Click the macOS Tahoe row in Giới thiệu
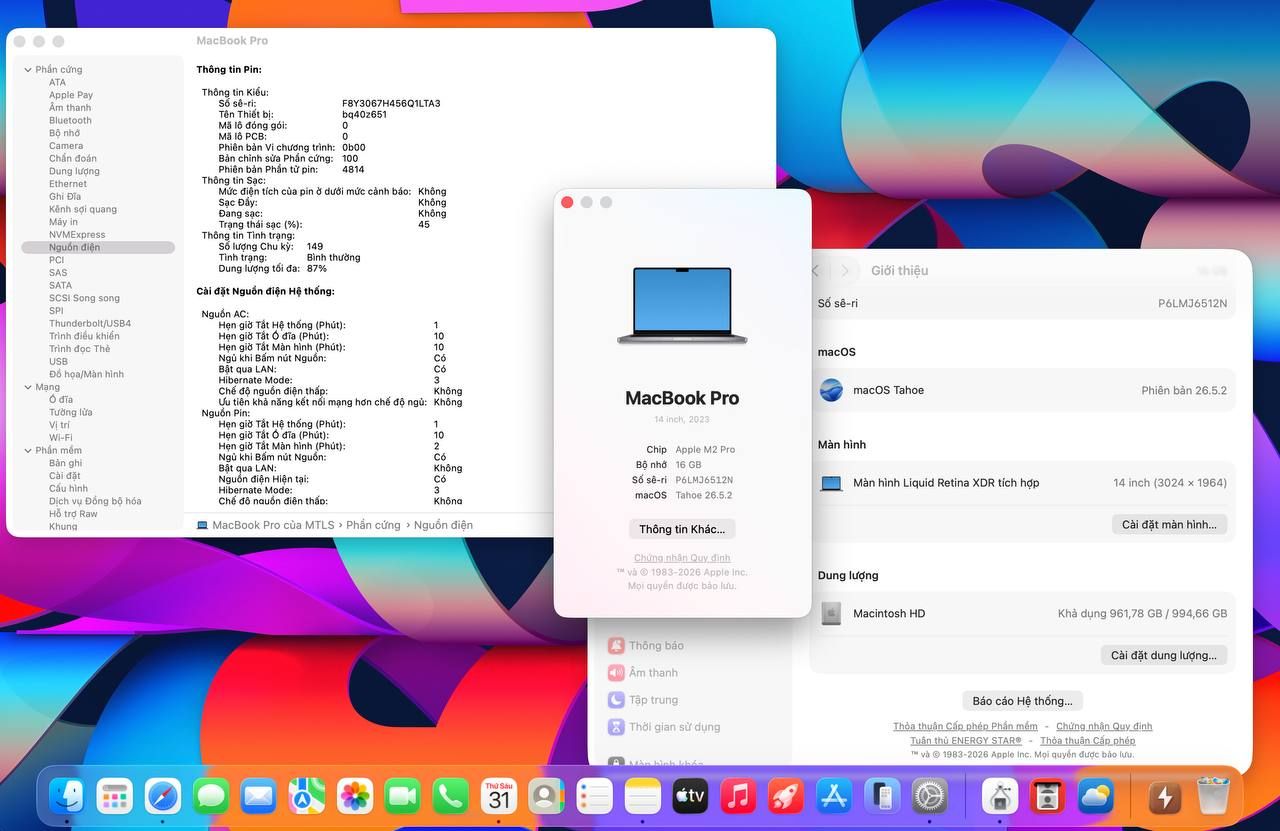This screenshot has width=1280, height=831. tap(1022, 391)
